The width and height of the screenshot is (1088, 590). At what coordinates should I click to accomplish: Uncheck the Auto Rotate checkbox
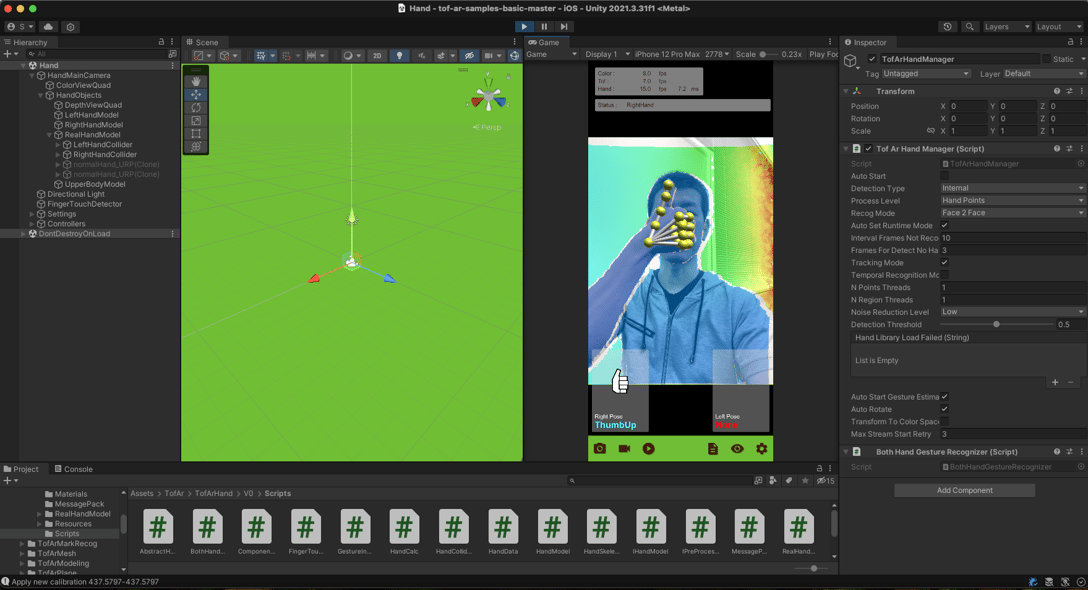[944, 409]
